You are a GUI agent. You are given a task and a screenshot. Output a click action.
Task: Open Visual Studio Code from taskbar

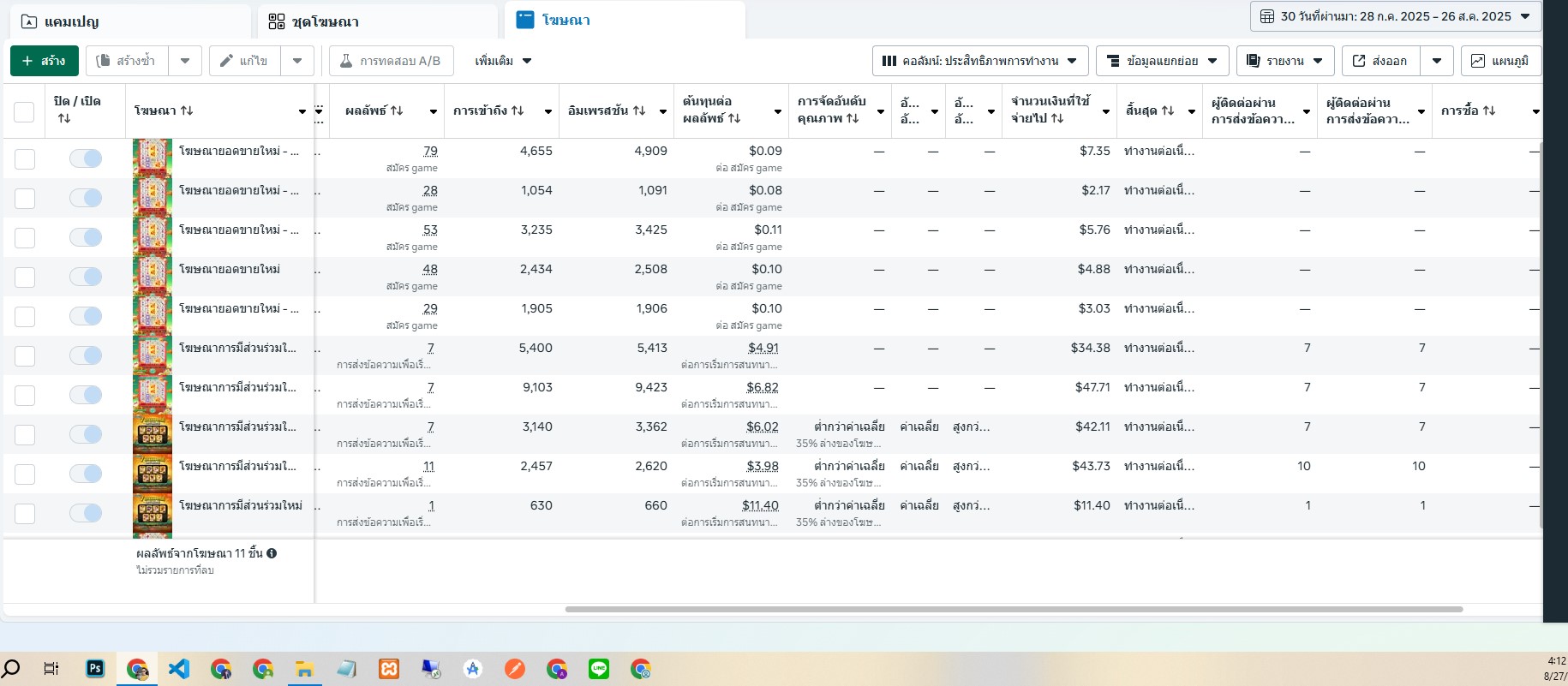179,669
